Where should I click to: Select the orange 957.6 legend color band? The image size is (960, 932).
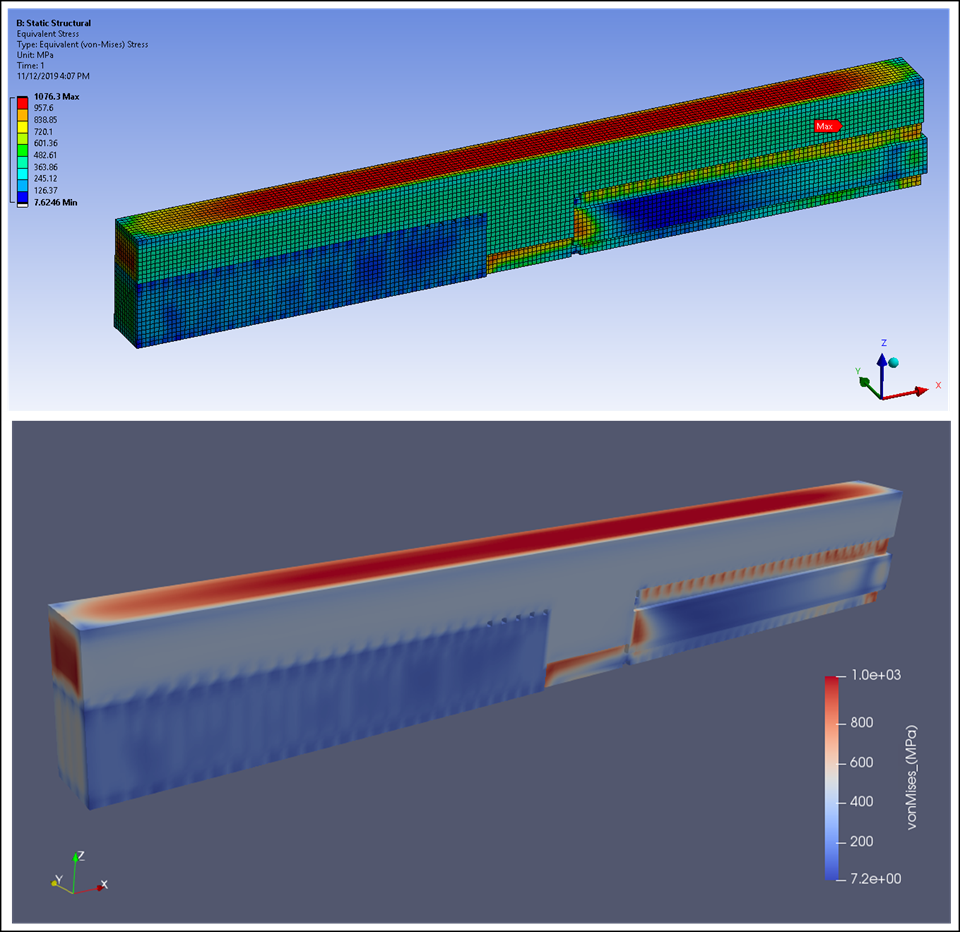[x=24, y=114]
